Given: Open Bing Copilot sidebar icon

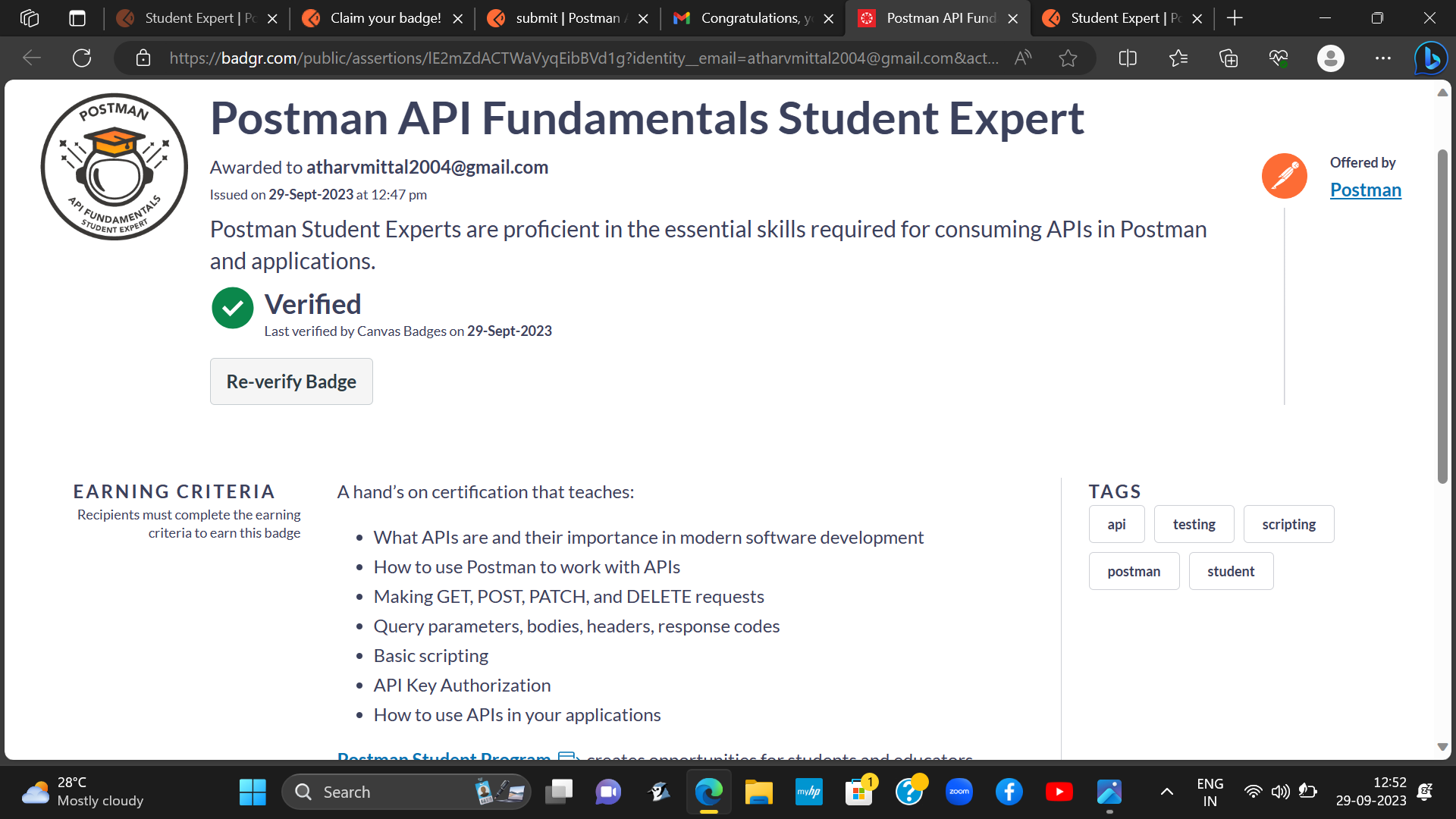Looking at the screenshot, I should (1430, 58).
